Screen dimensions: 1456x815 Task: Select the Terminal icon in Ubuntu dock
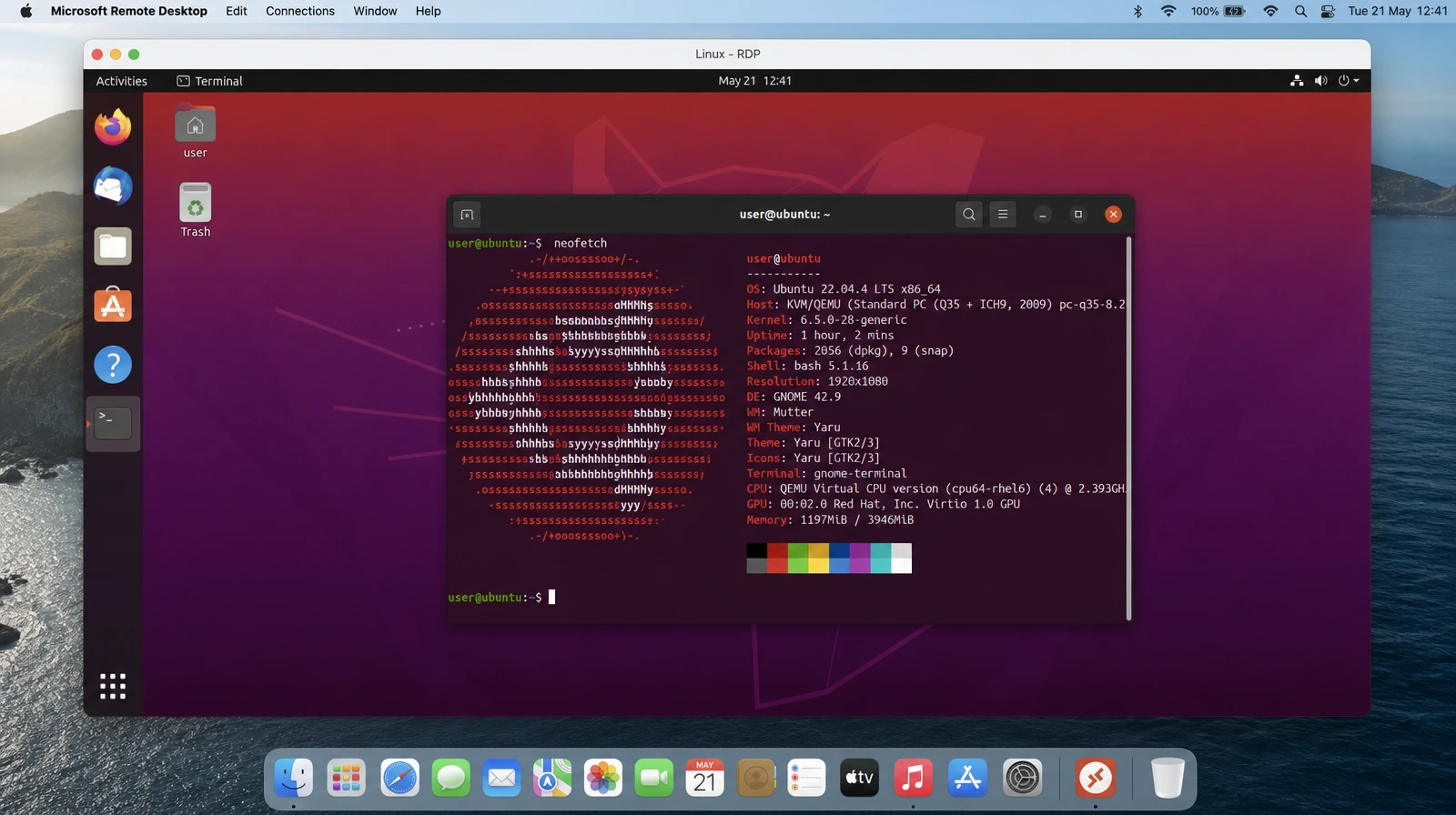[x=113, y=424]
